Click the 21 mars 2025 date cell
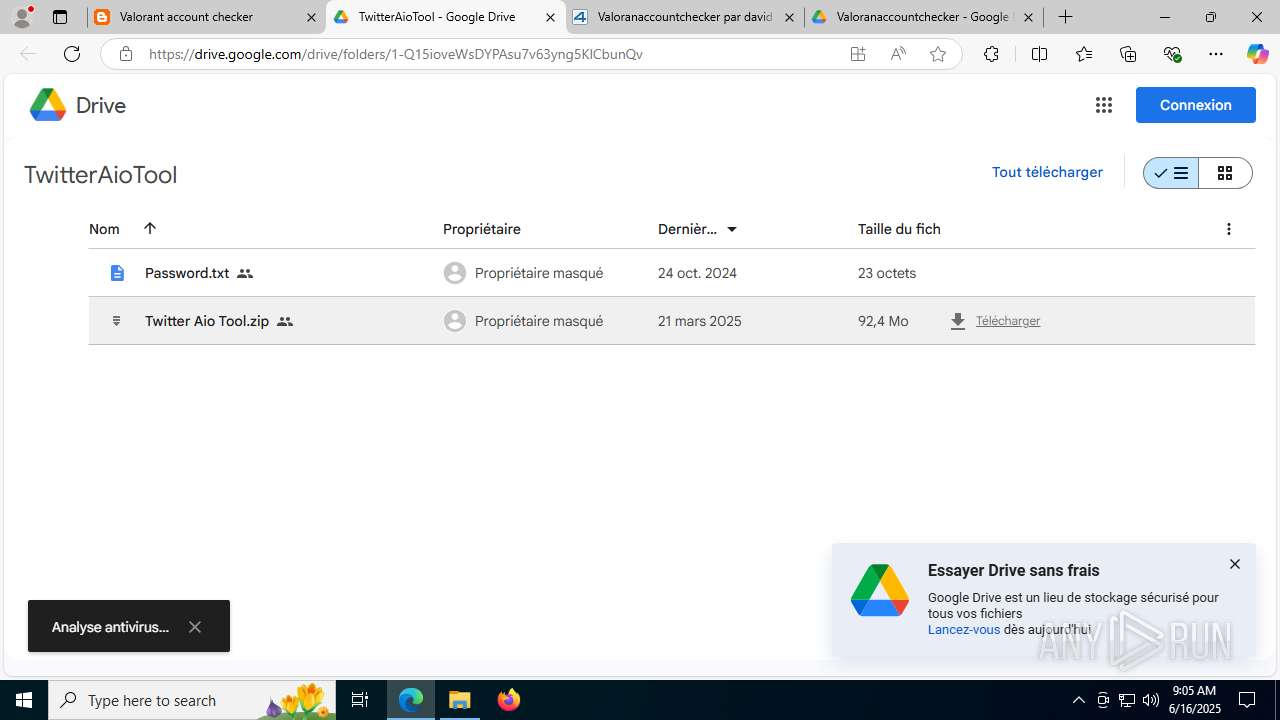 coord(700,321)
